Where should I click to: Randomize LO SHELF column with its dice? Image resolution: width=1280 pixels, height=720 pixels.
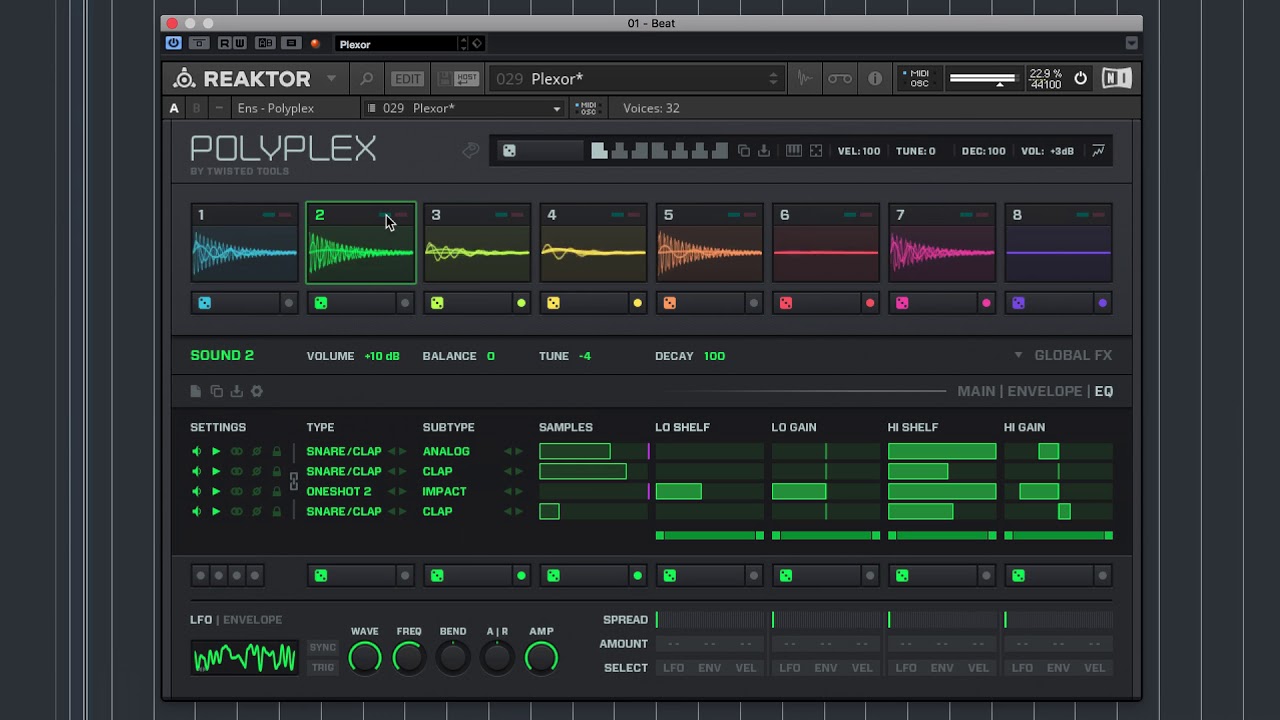670,575
